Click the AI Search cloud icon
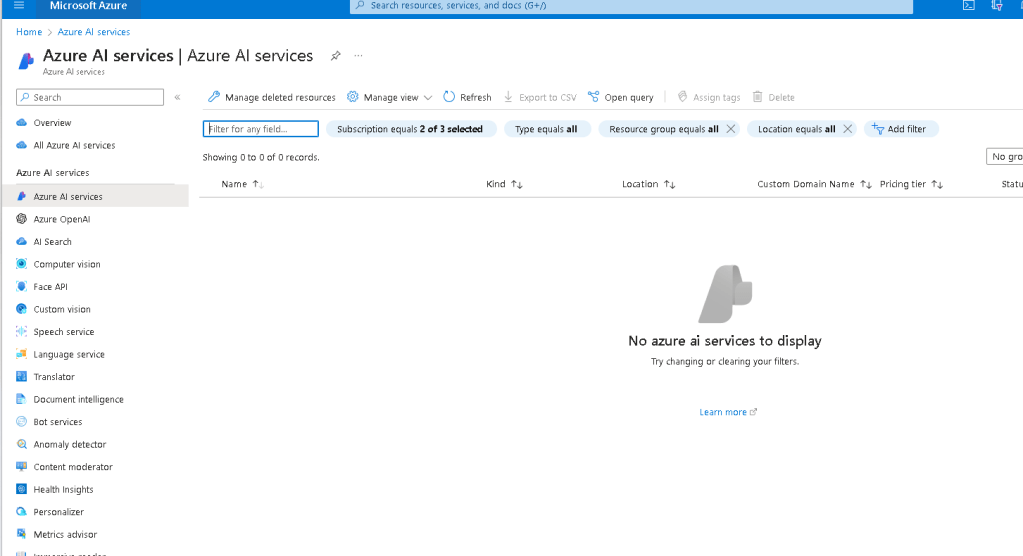This screenshot has height=556, width=1023. pyautogui.click(x=22, y=241)
